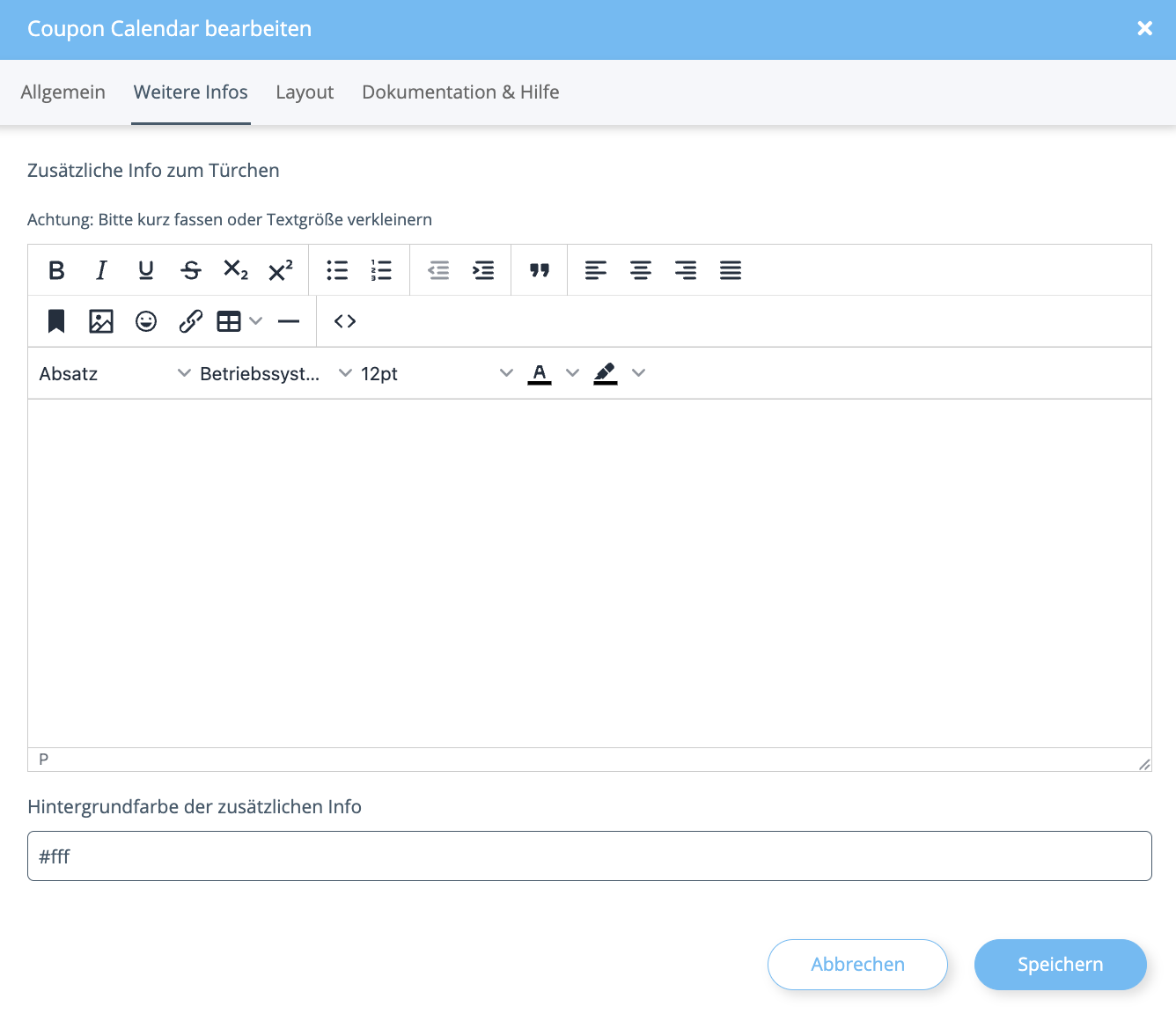Screen dimensions: 1176x1021
Task: Apply the highlight background color
Action: tap(606, 373)
